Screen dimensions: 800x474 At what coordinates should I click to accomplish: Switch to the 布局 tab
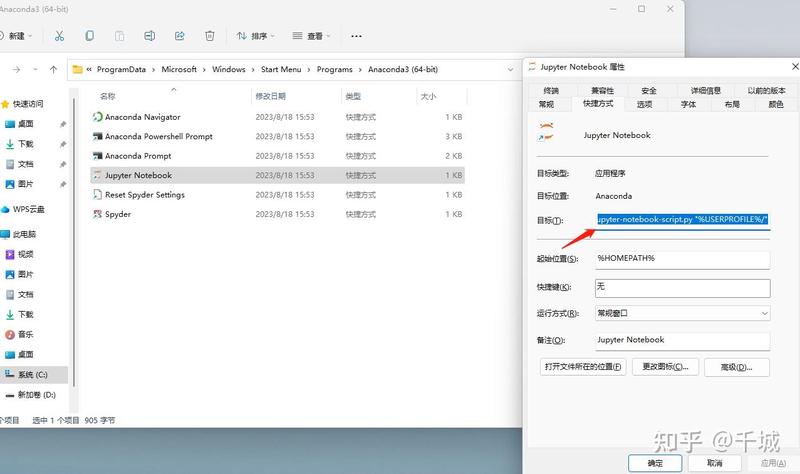[732, 104]
